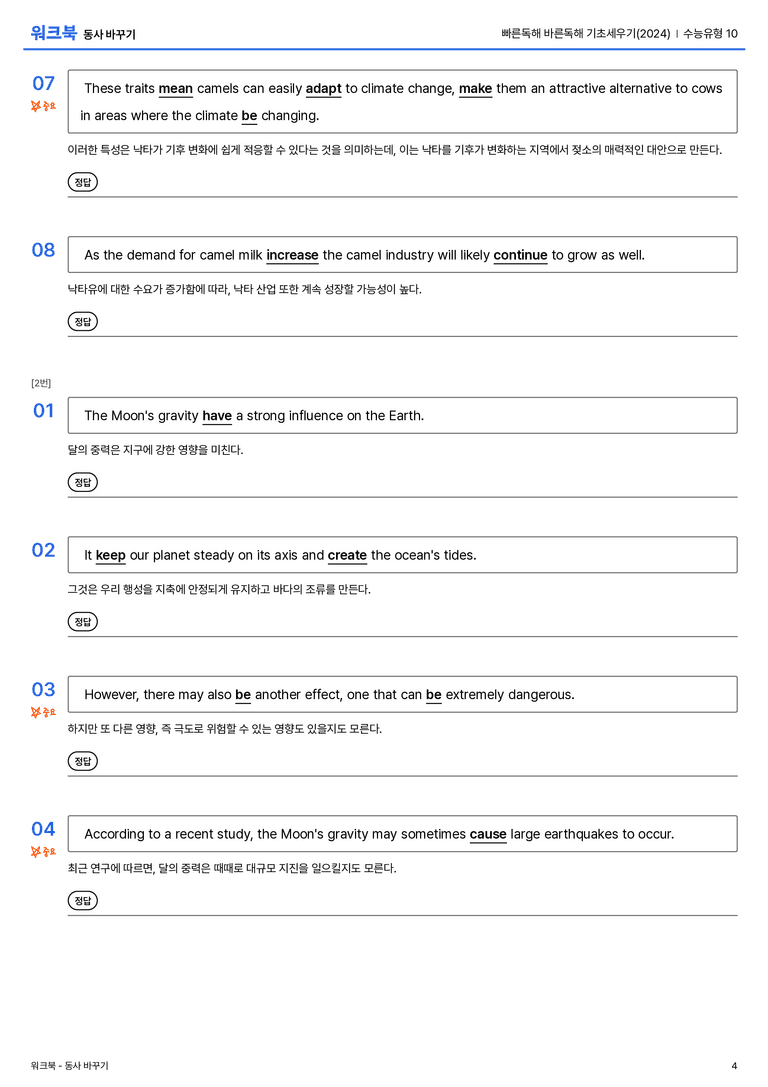Click the 정답 badge under question 07
The height and width of the screenshot is (1087, 768).
pos(82,182)
